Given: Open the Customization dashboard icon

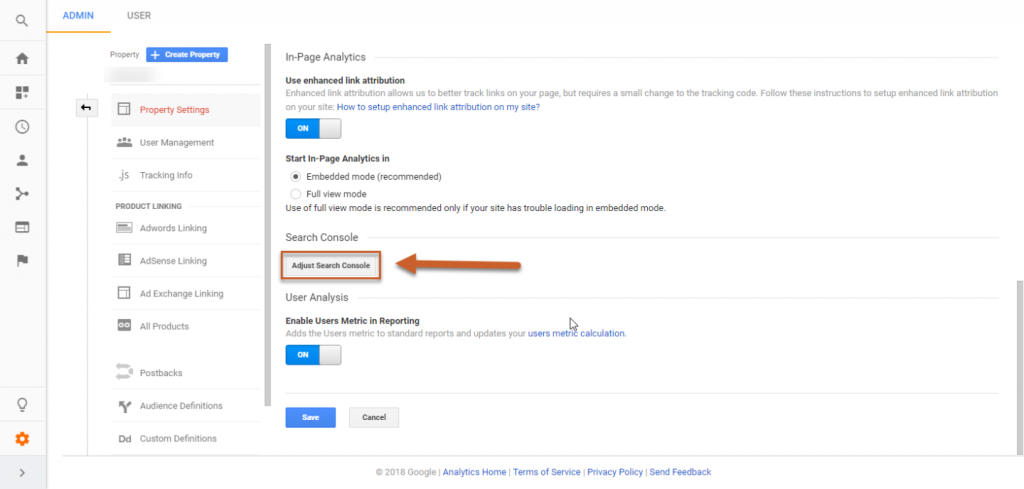Looking at the screenshot, I should [x=22, y=93].
